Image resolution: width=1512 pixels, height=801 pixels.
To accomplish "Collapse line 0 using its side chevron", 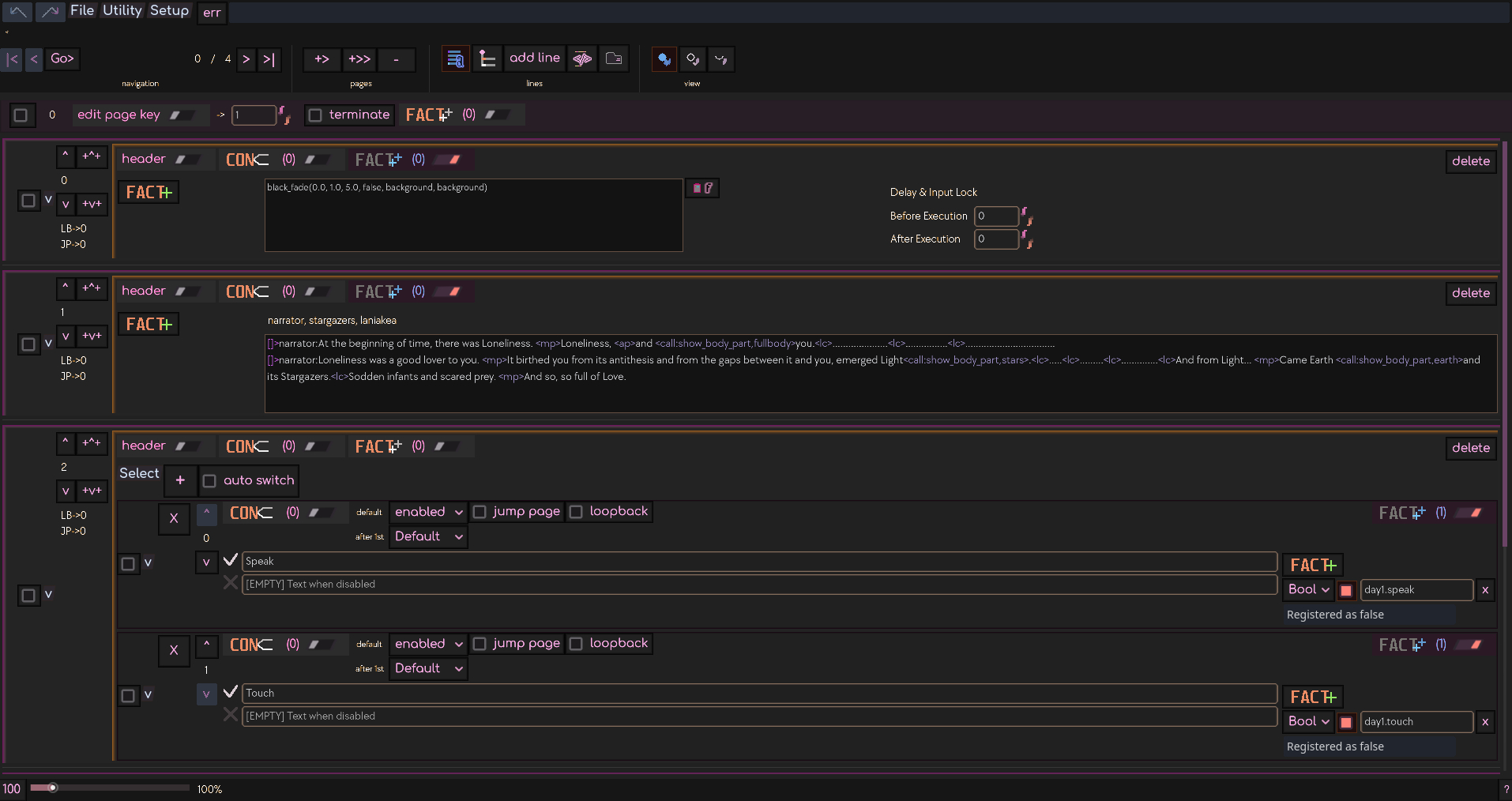I will coord(48,200).
